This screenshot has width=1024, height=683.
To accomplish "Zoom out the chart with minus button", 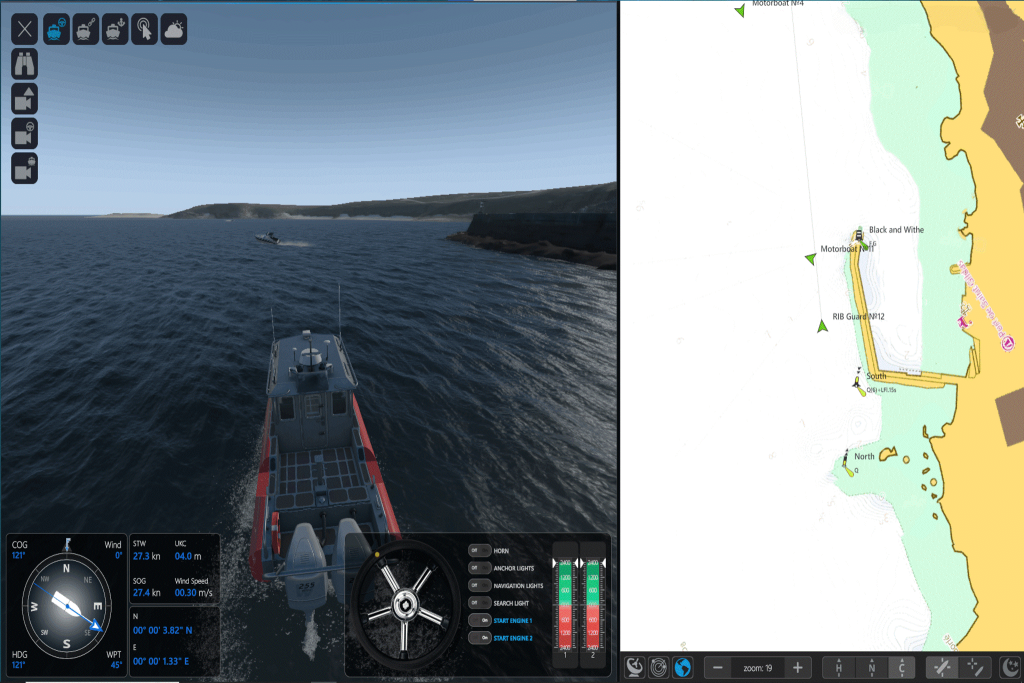I will point(718,667).
